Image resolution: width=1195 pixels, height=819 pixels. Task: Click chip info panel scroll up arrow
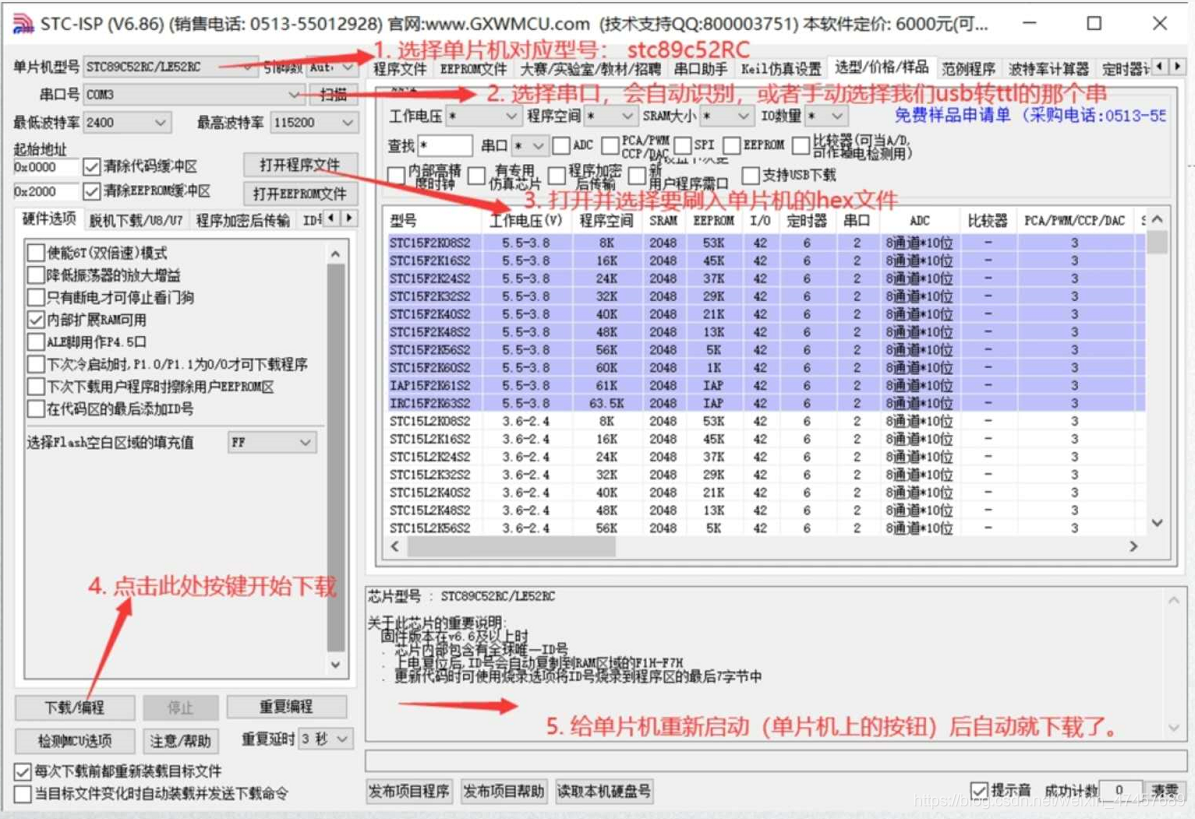(x=1174, y=601)
